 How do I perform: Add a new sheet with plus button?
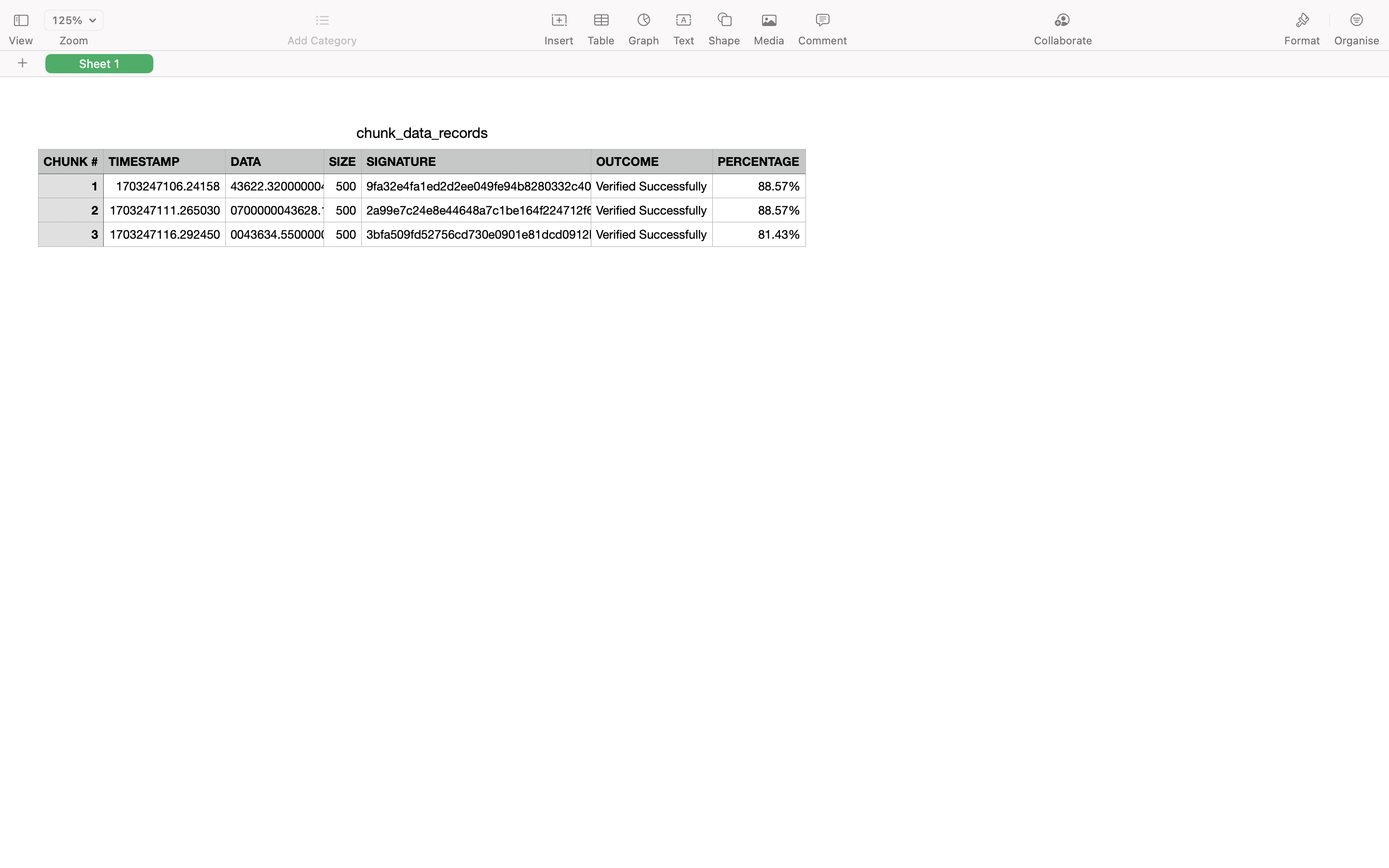click(x=22, y=63)
